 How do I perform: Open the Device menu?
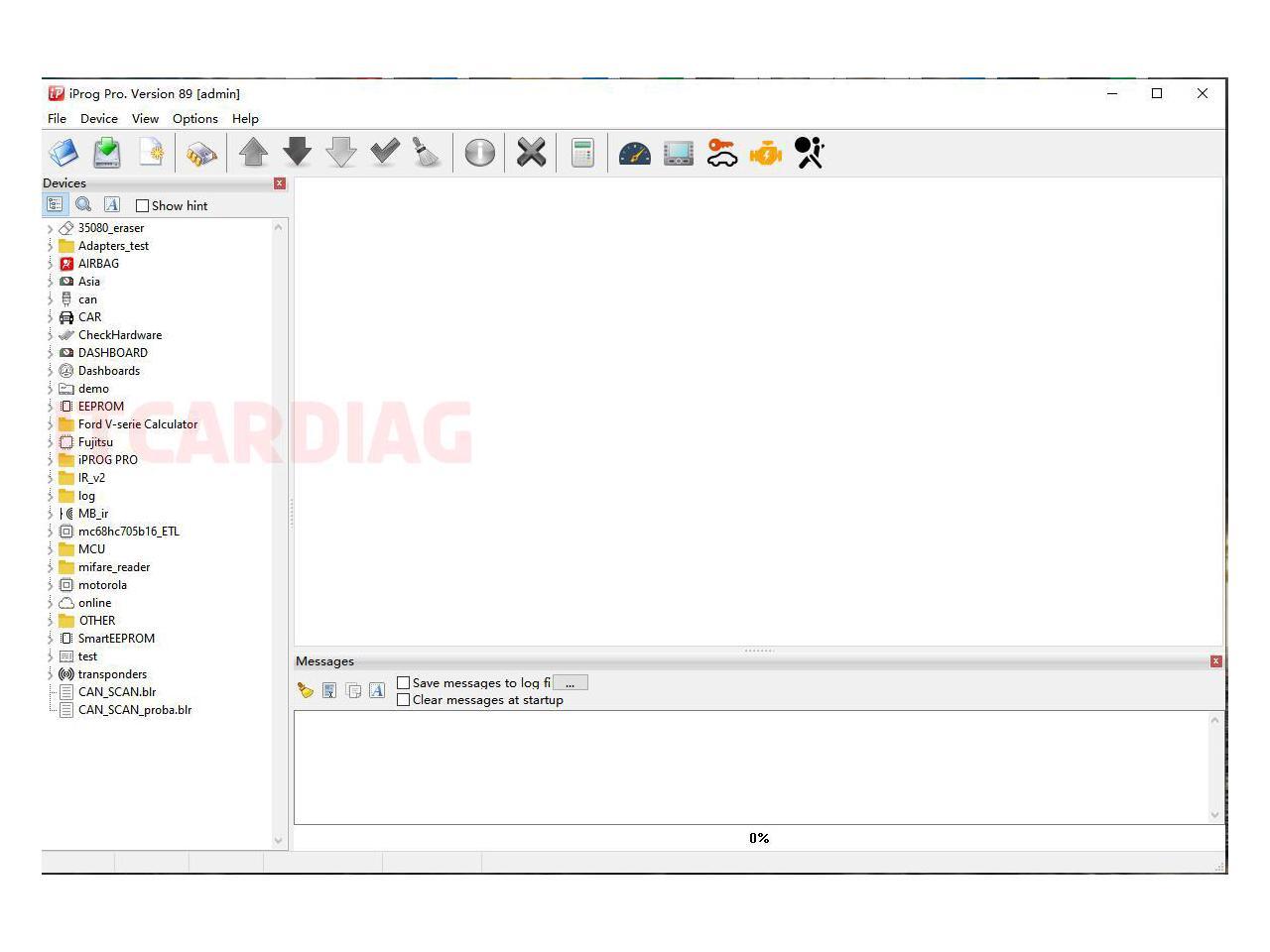pyautogui.click(x=98, y=119)
